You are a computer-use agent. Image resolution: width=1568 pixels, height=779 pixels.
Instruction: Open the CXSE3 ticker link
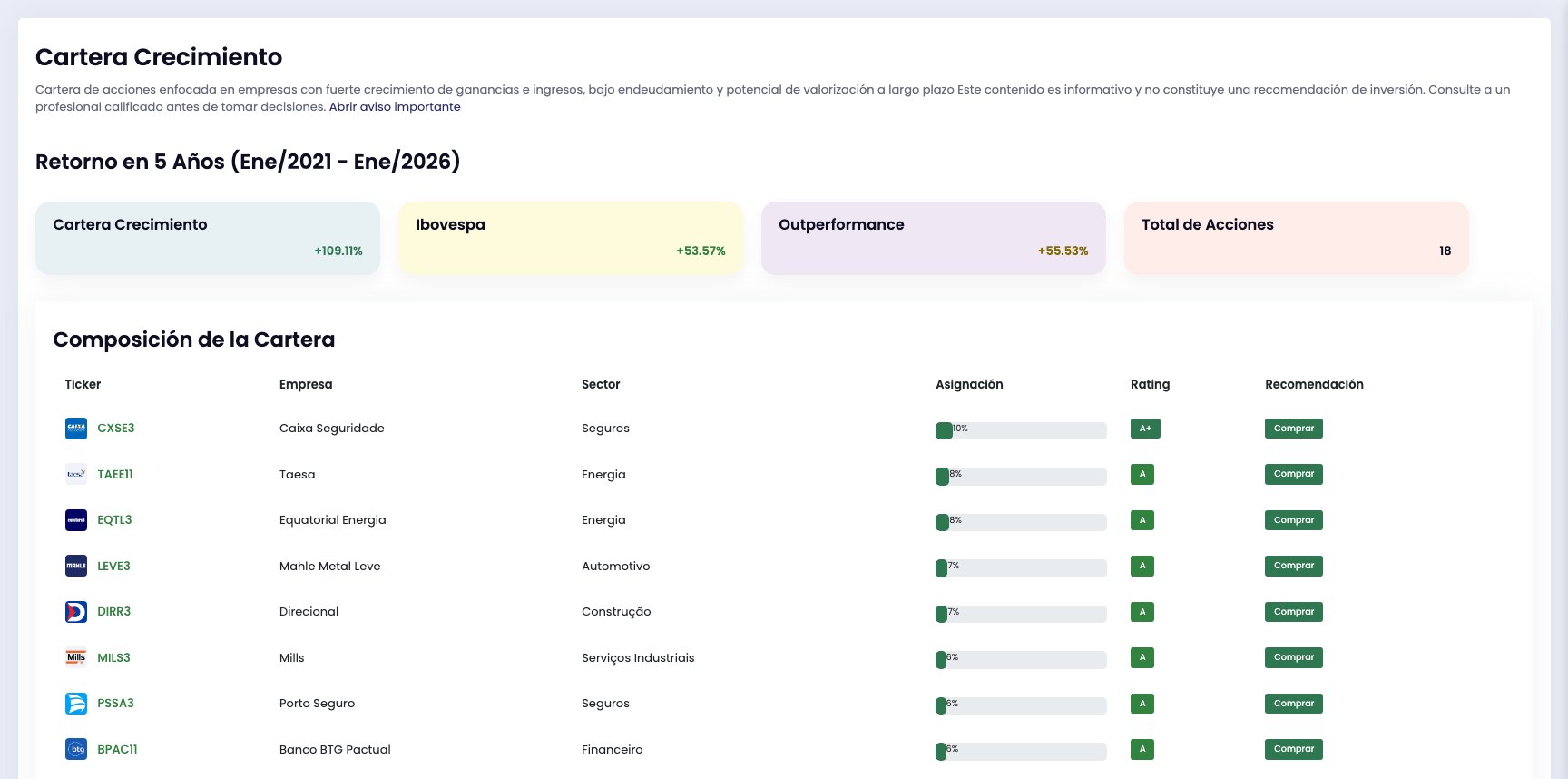116,429
